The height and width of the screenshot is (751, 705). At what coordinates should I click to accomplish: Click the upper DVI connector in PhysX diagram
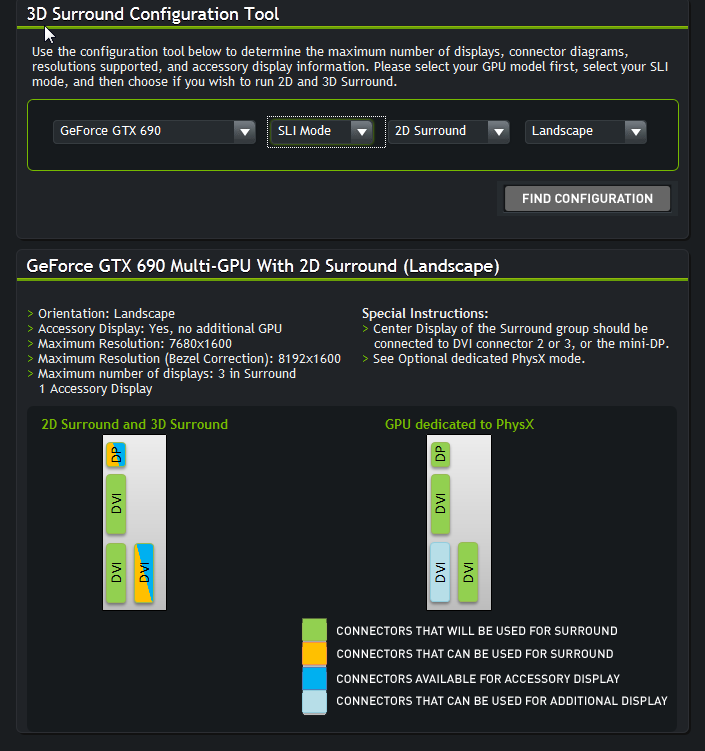440,504
